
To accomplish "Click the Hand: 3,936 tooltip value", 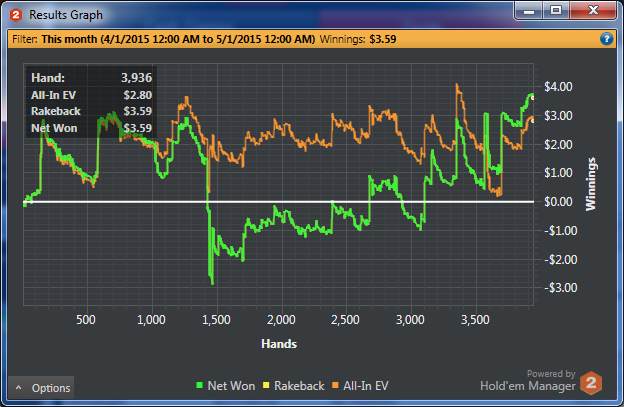I will (x=136, y=78).
